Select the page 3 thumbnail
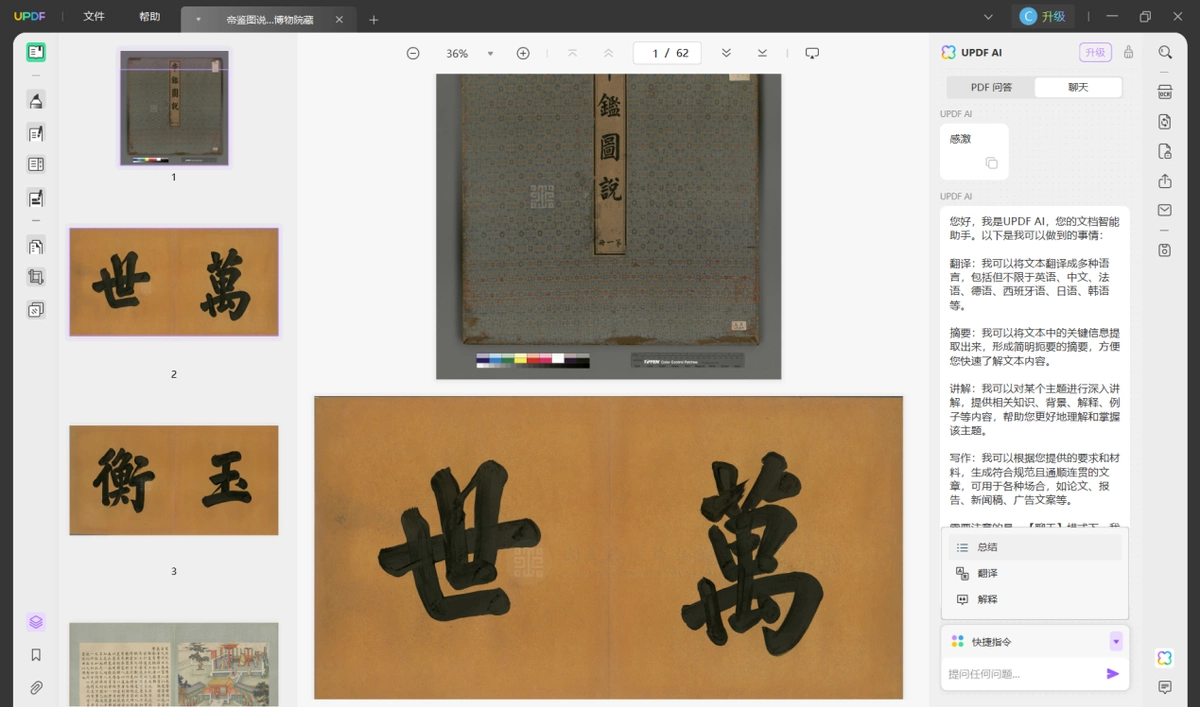The height and width of the screenshot is (707, 1200). [174, 480]
